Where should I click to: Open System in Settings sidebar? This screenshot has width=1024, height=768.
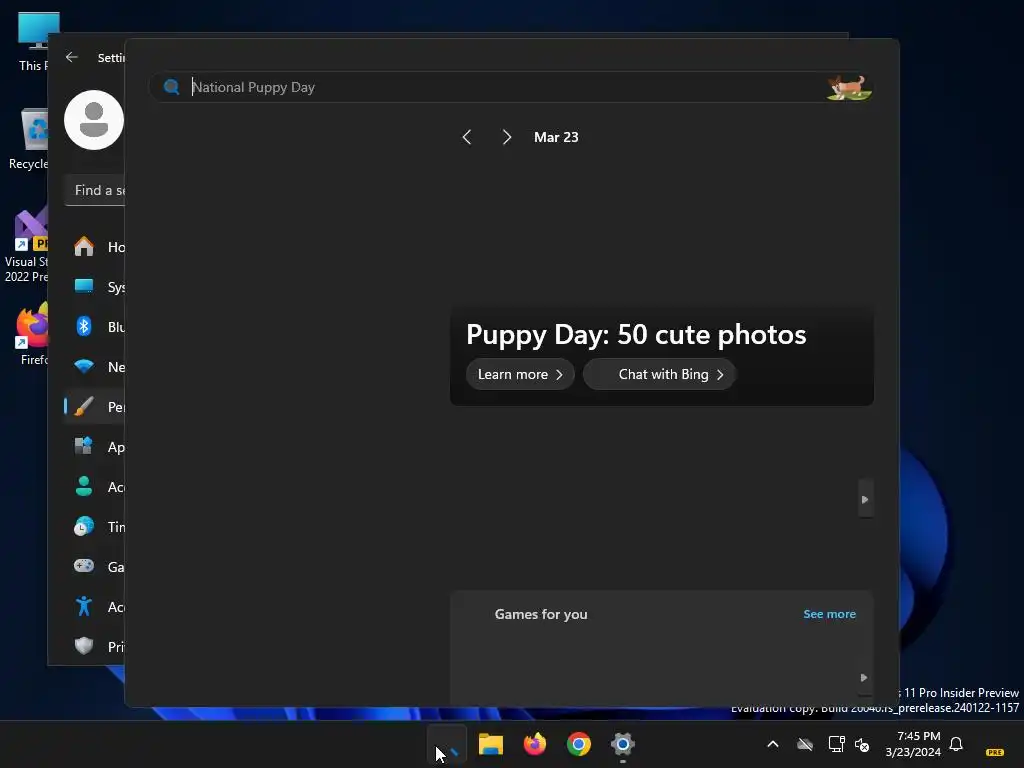pyautogui.click(x=95, y=287)
